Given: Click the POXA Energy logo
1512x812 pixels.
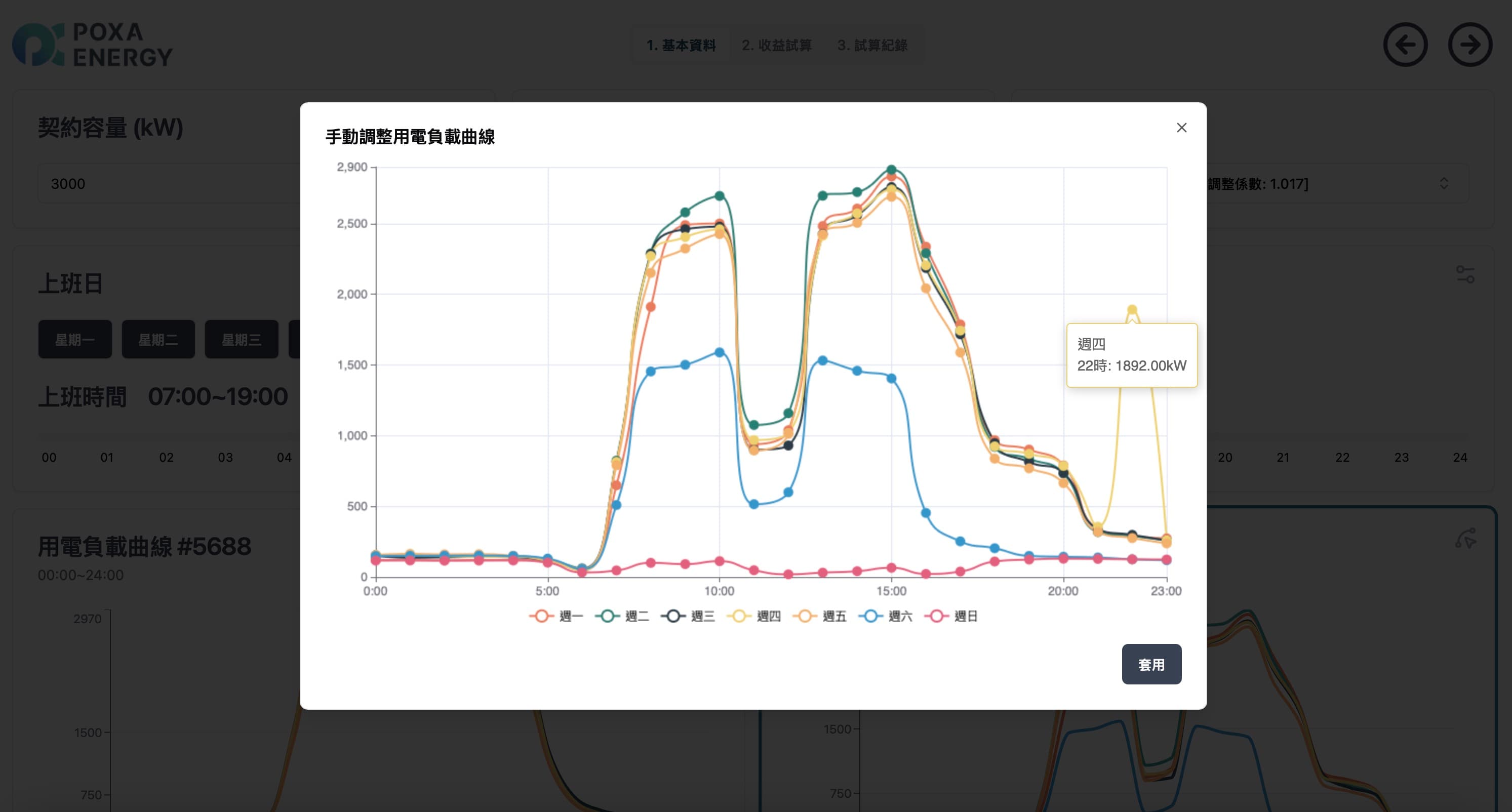Looking at the screenshot, I should (x=93, y=45).
